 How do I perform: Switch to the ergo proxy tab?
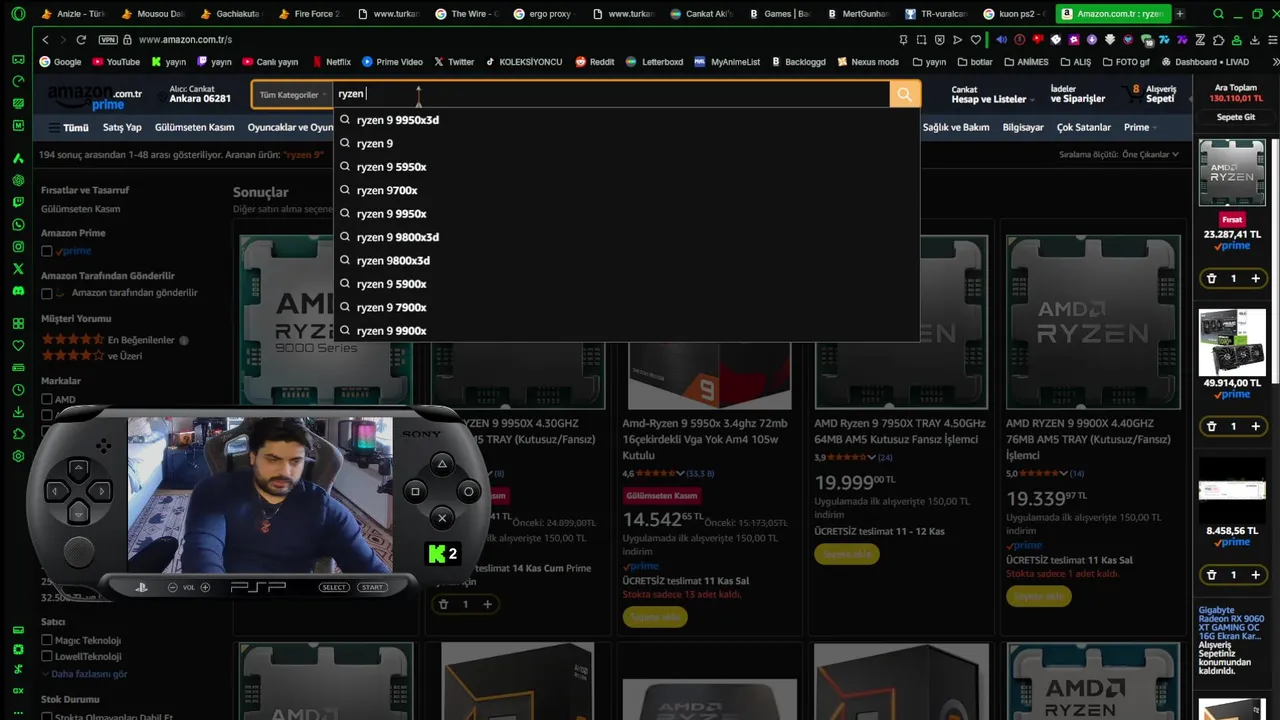(546, 14)
